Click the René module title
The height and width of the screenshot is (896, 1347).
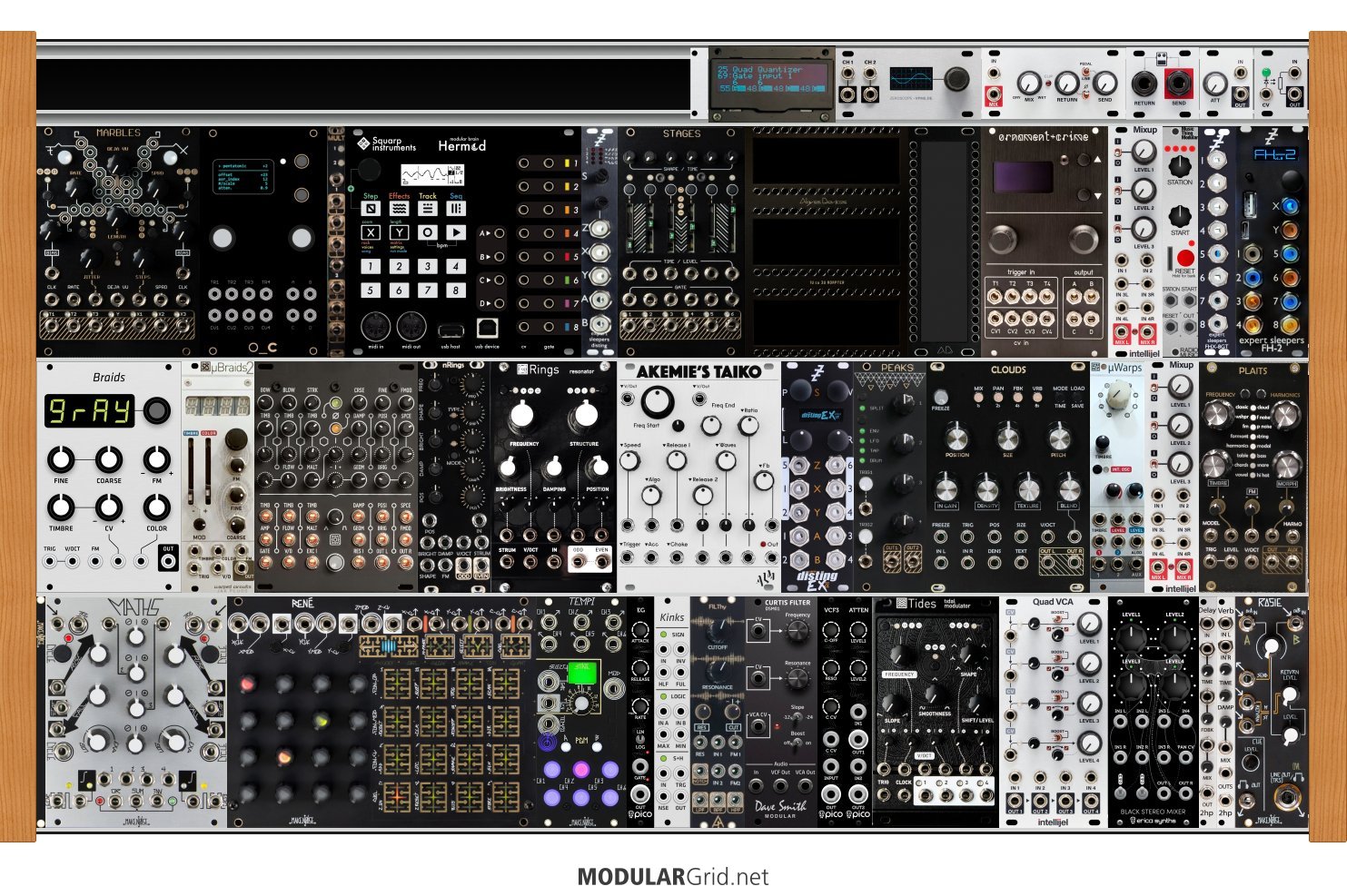pyautogui.click(x=302, y=604)
